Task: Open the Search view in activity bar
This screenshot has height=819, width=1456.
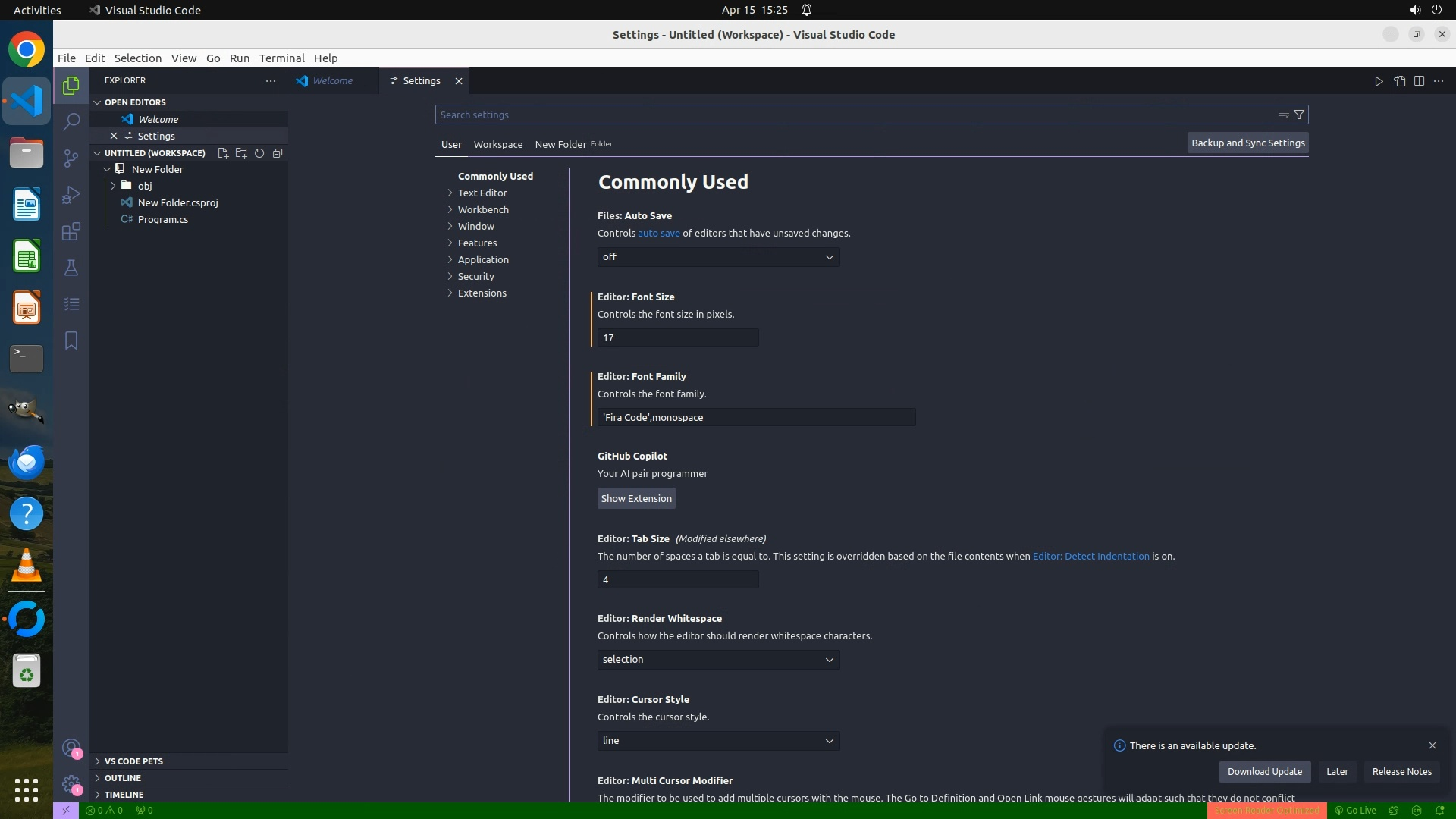Action: pyautogui.click(x=71, y=121)
